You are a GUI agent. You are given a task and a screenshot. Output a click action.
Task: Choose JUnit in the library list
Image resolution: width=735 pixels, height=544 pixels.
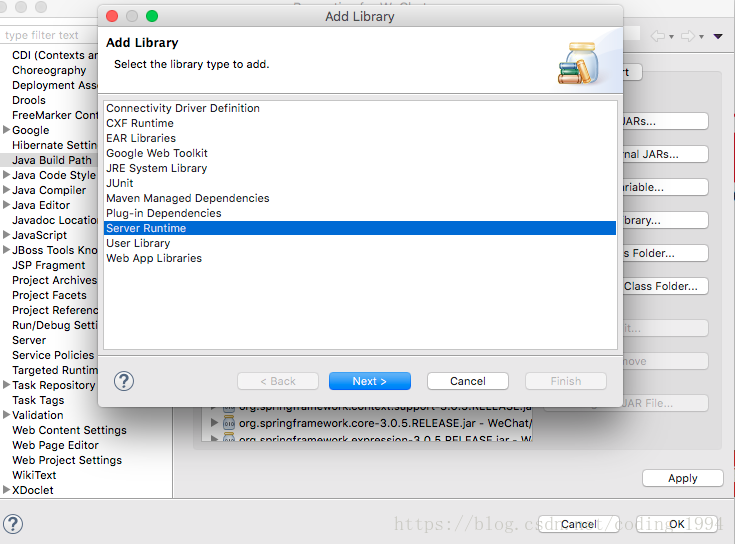(360, 183)
